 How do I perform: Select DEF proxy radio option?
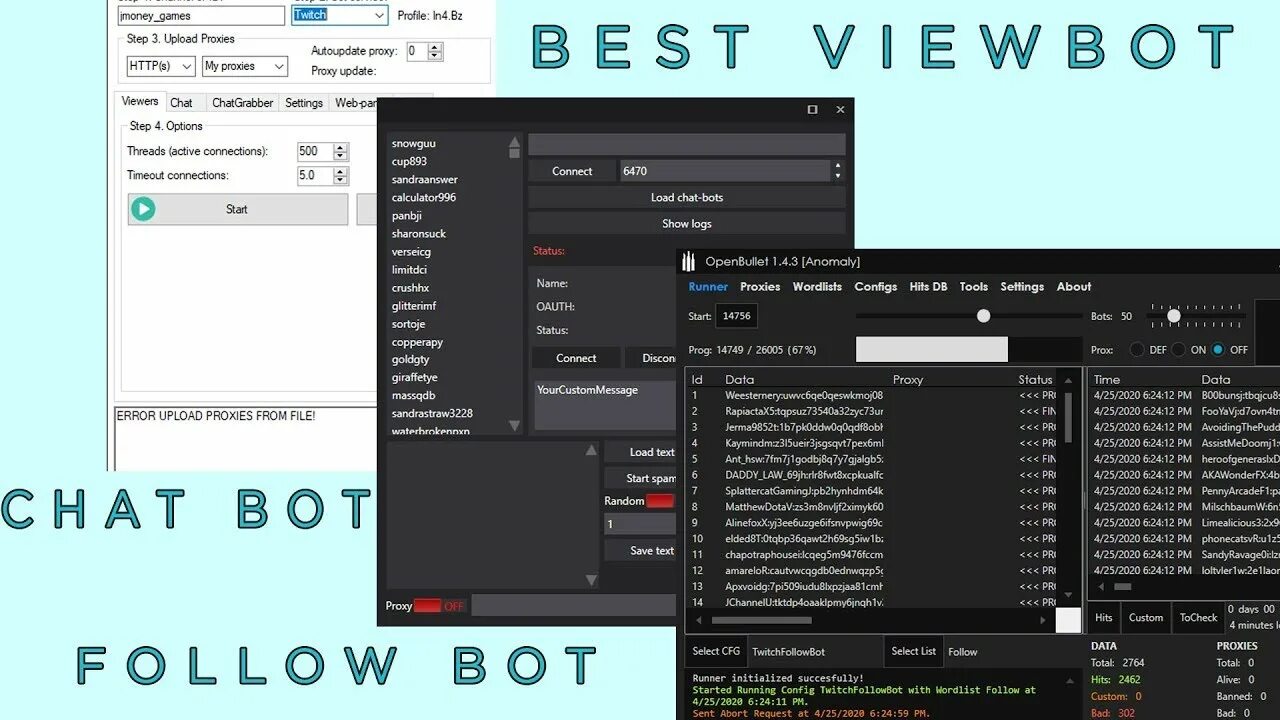(x=1136, y=350)
